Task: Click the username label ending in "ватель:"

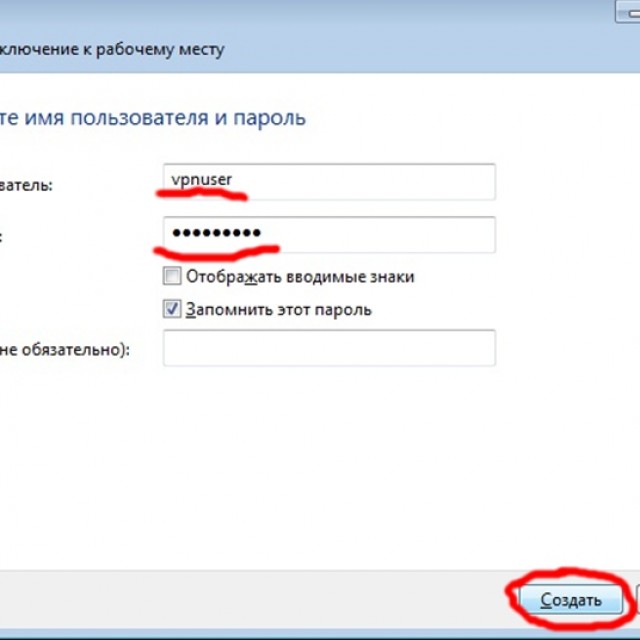Action: tap(28, 184)
